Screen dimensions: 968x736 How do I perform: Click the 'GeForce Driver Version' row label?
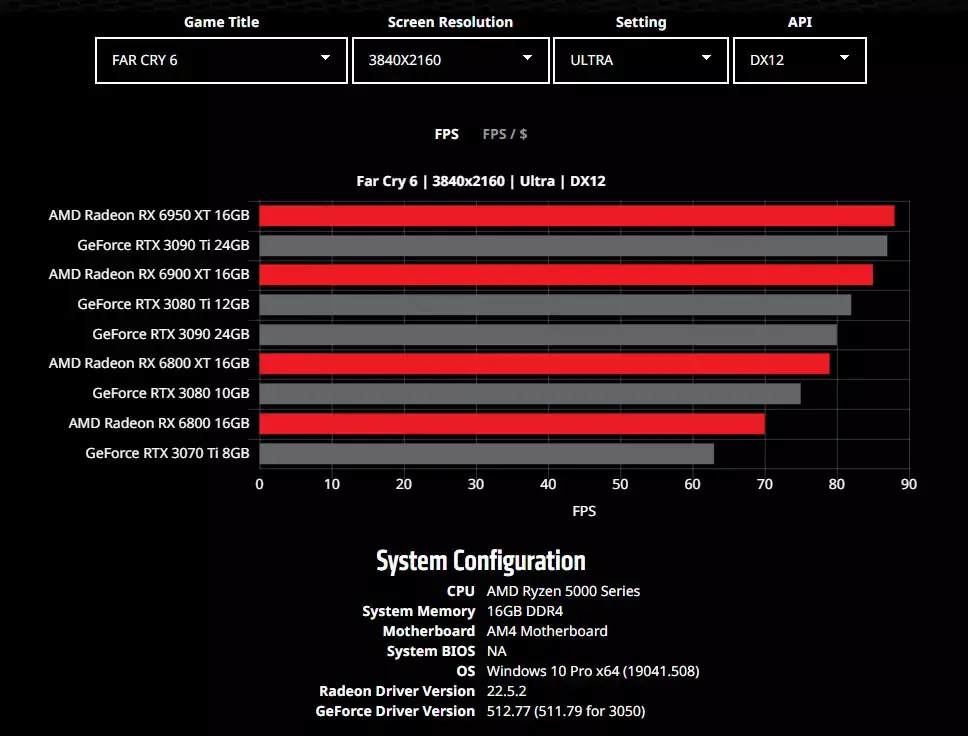point(395,711)
